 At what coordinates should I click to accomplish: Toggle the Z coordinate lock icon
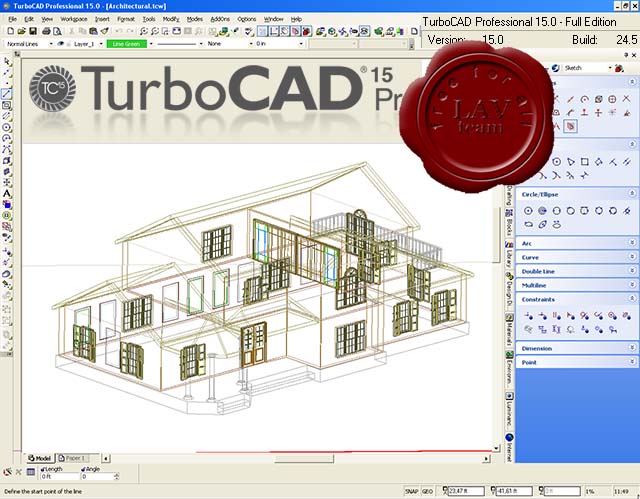click(541, 490)
